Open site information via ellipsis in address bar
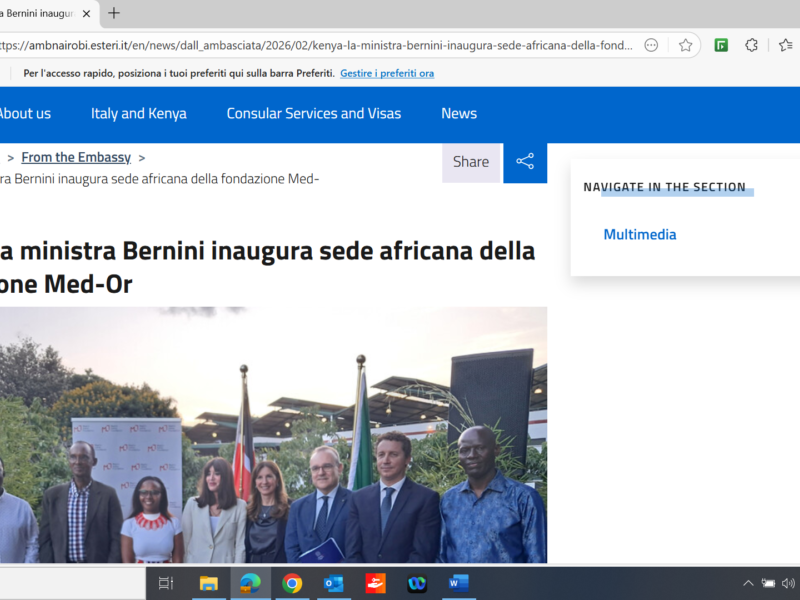Screen dimensions: 800x600 652,45
